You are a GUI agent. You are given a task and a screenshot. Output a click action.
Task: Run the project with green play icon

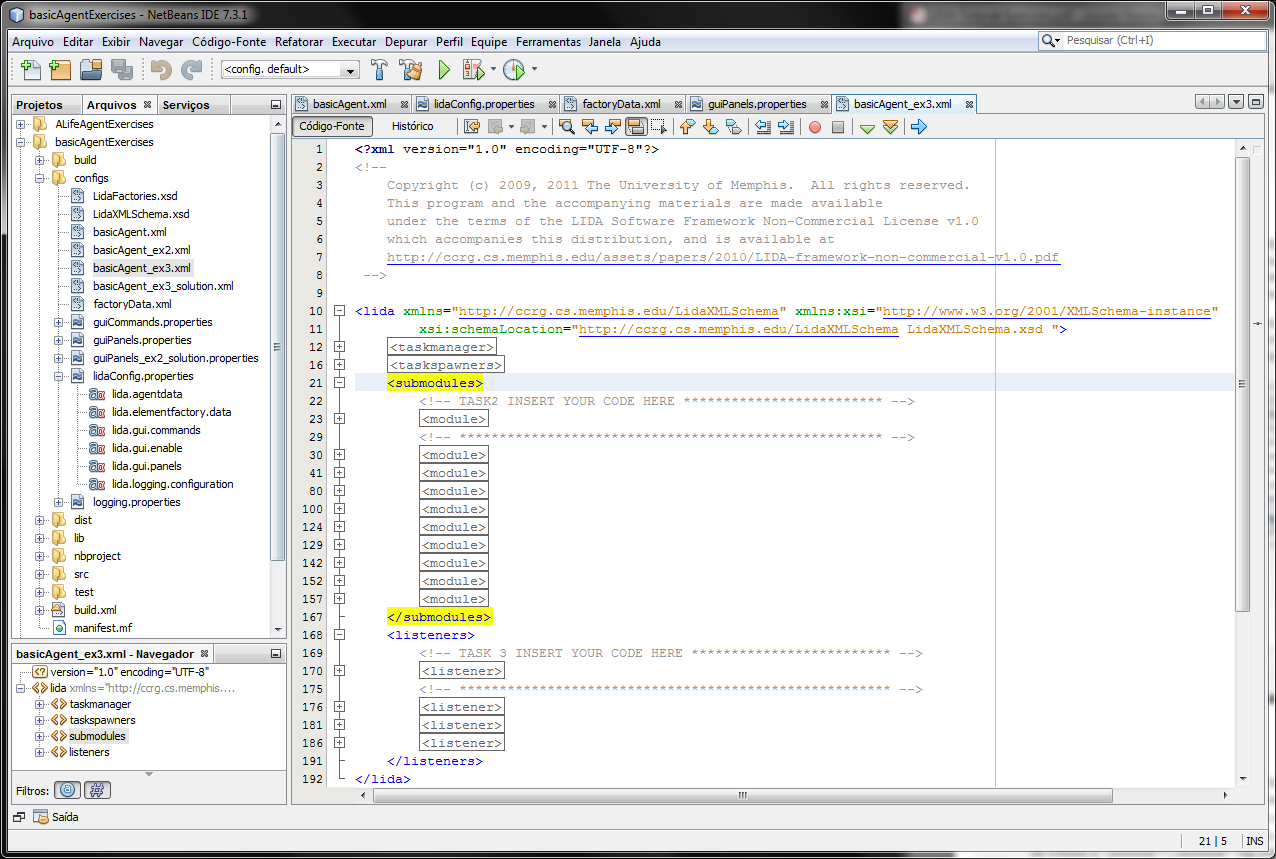(x=445, y=70)
